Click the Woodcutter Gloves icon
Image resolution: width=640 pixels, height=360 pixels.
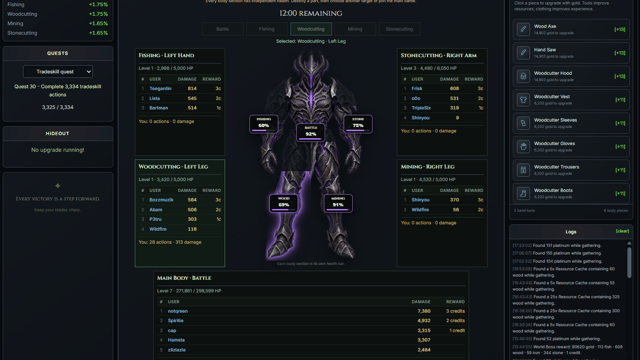coord(523,146)
